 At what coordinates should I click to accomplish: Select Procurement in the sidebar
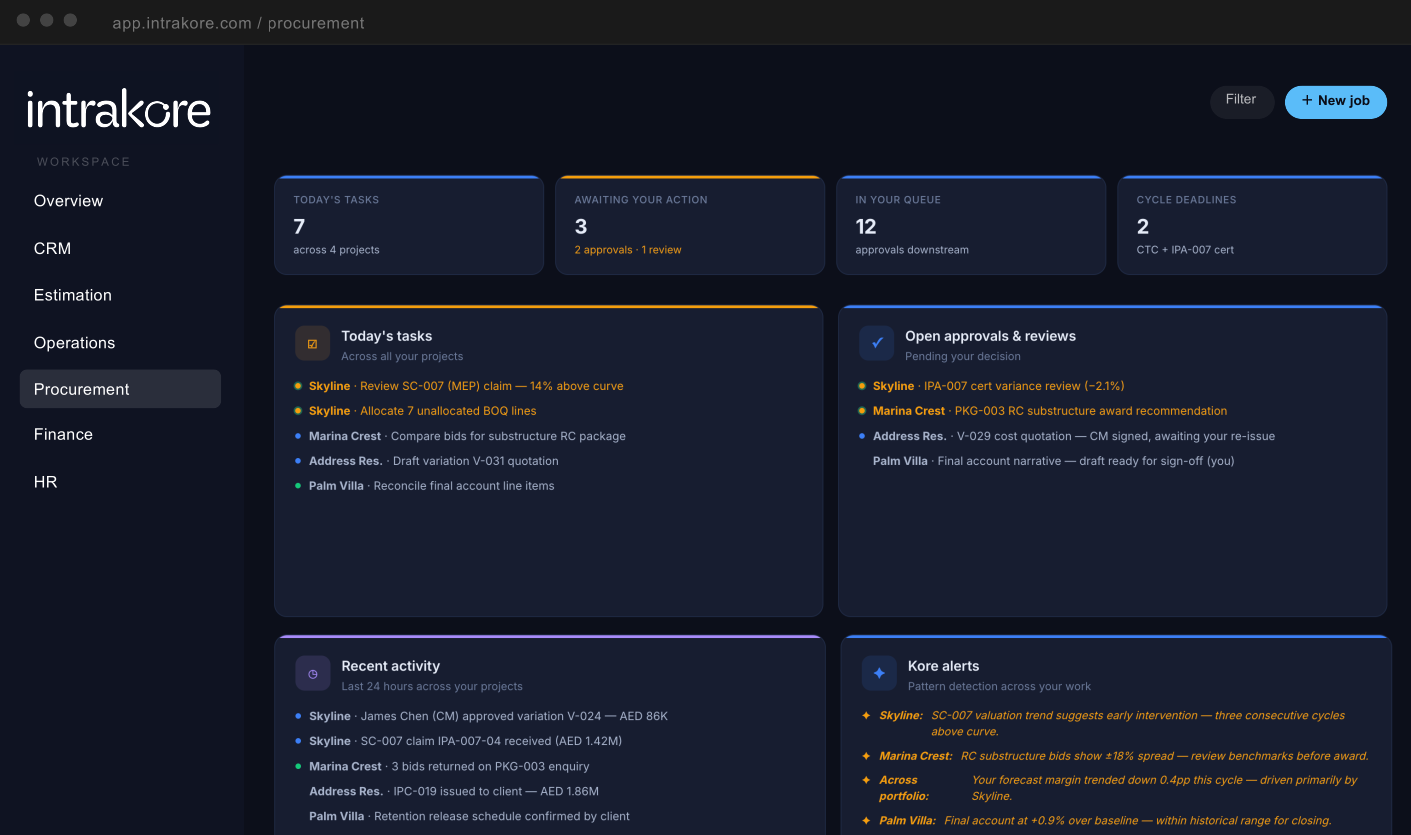120,389
